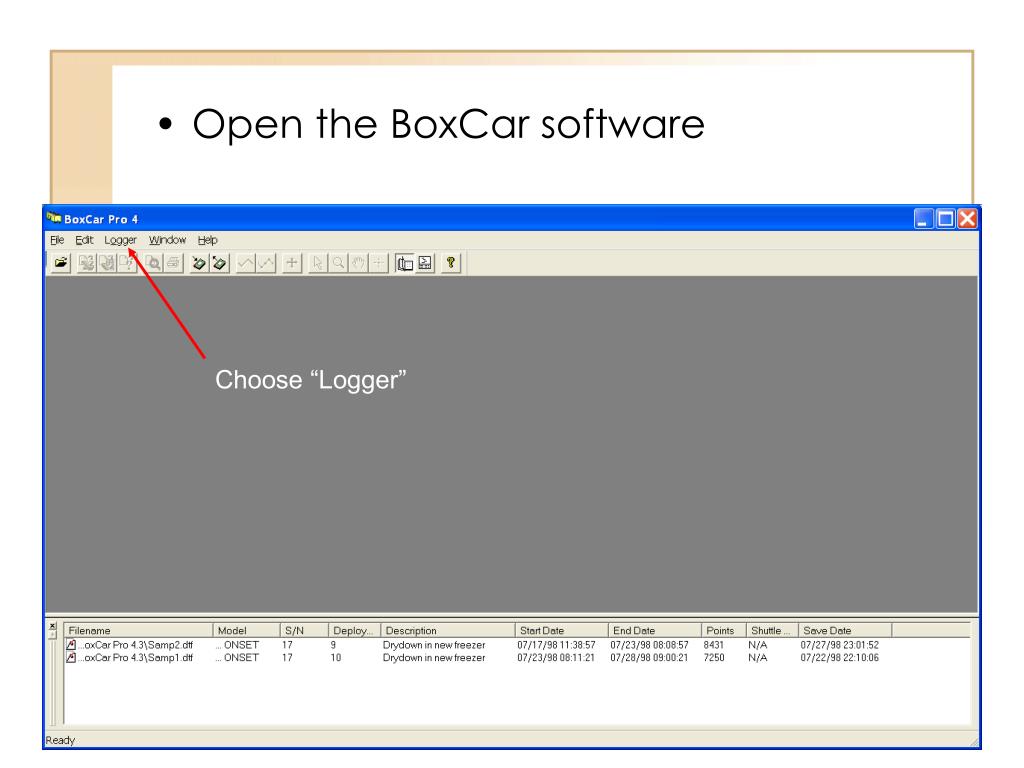Click save date 07/27/98 23:01:52
The height and width of the screenshot is (768, 1024).
(x=840, y=645)
